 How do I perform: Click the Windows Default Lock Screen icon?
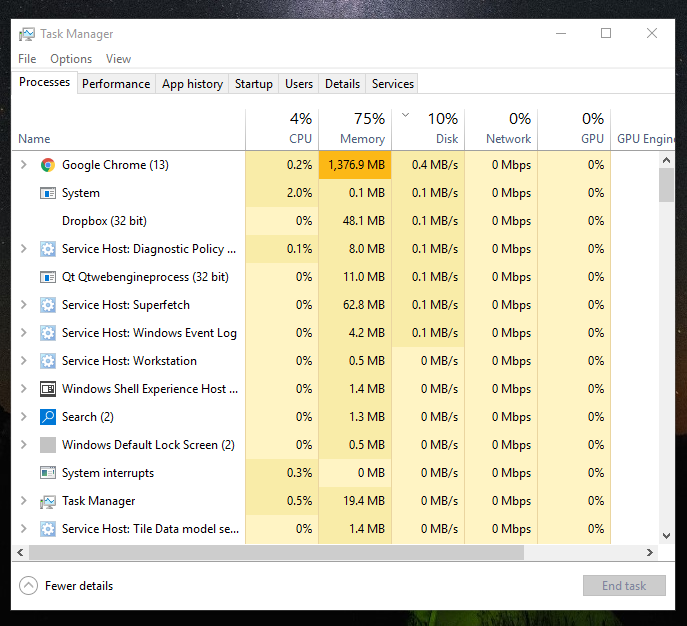coord(48,445)
